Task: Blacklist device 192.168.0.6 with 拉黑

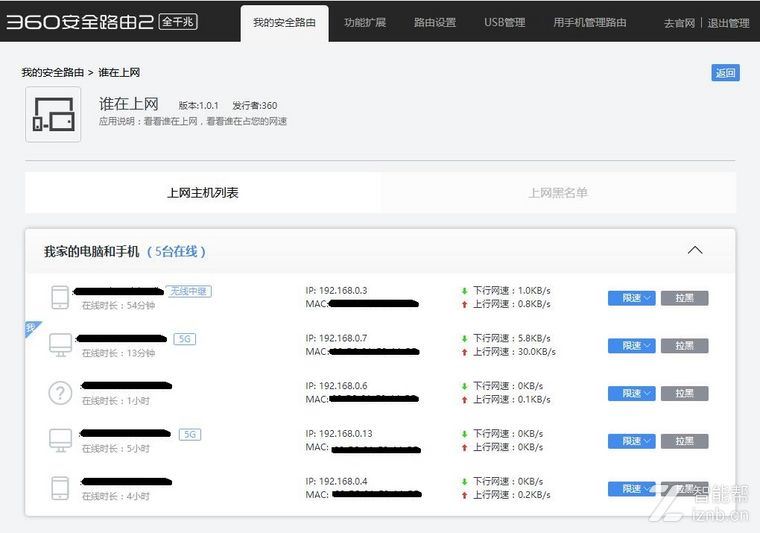Action: coord(684,393)
